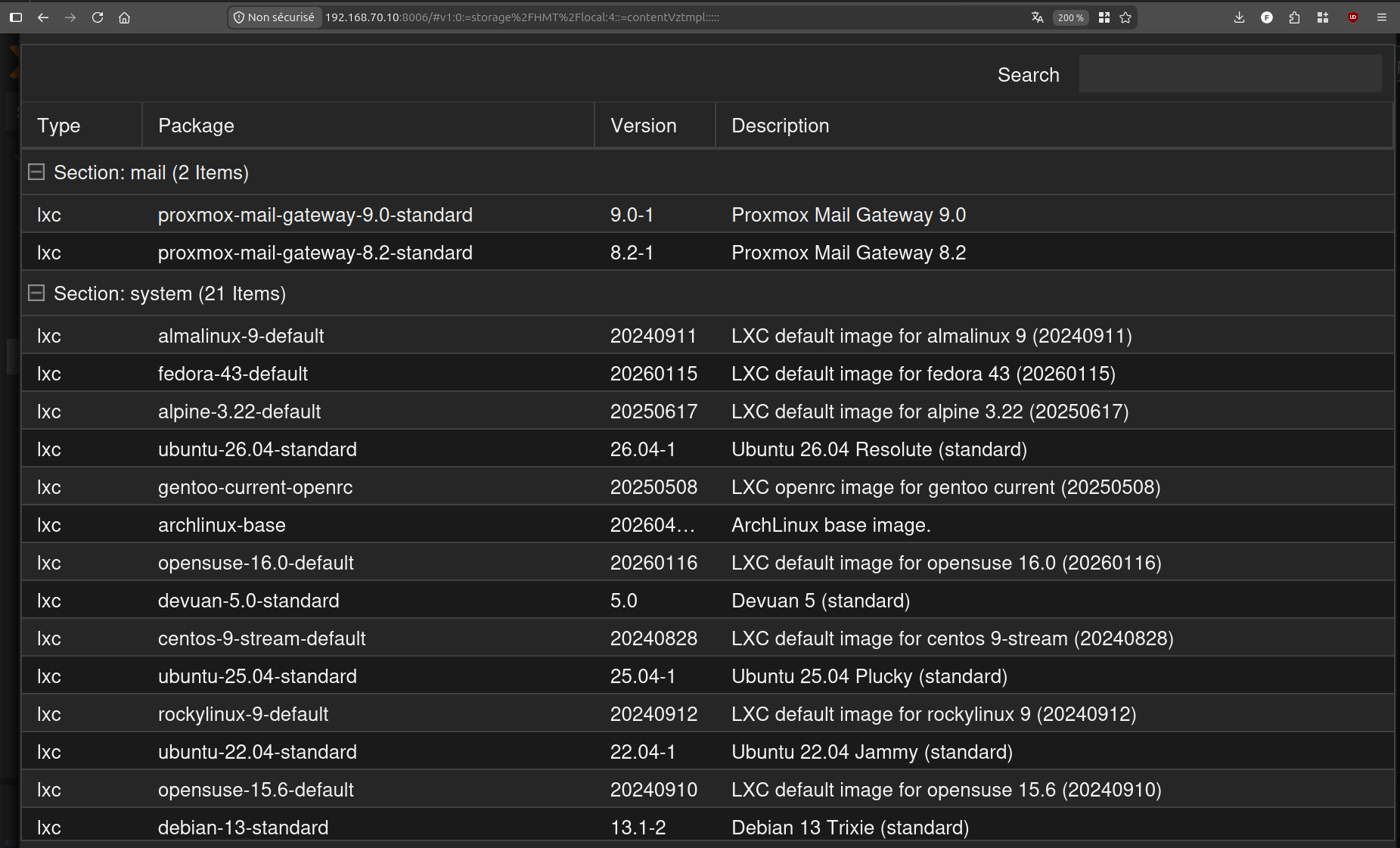Select opensuse-15.6-default template

[x=707, y=790]
